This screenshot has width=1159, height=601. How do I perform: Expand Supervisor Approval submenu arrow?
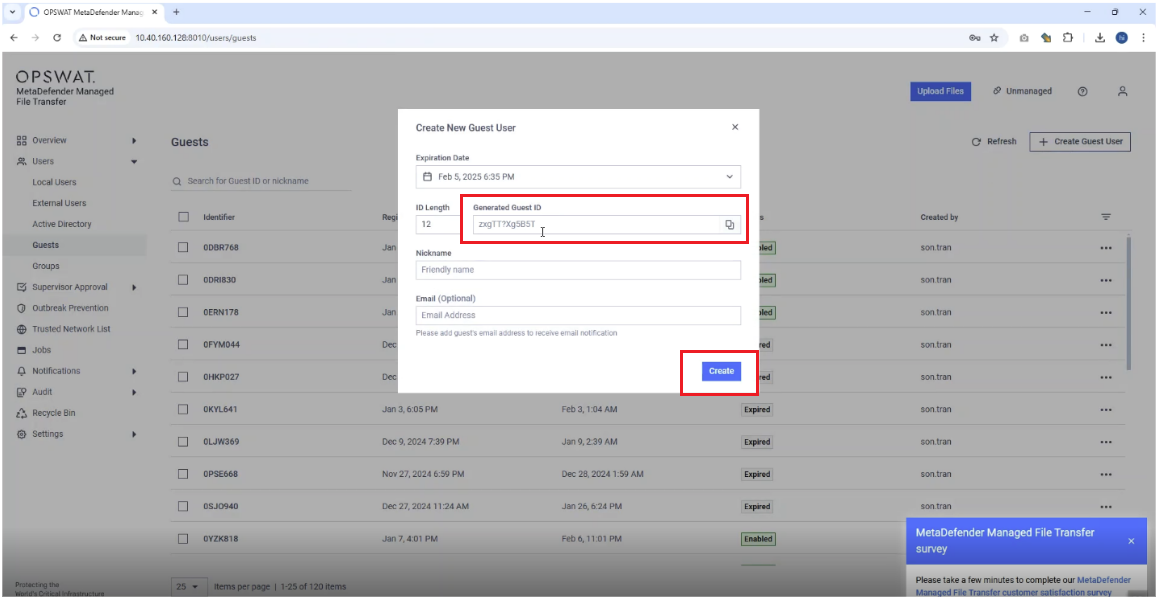coord(134,287)
